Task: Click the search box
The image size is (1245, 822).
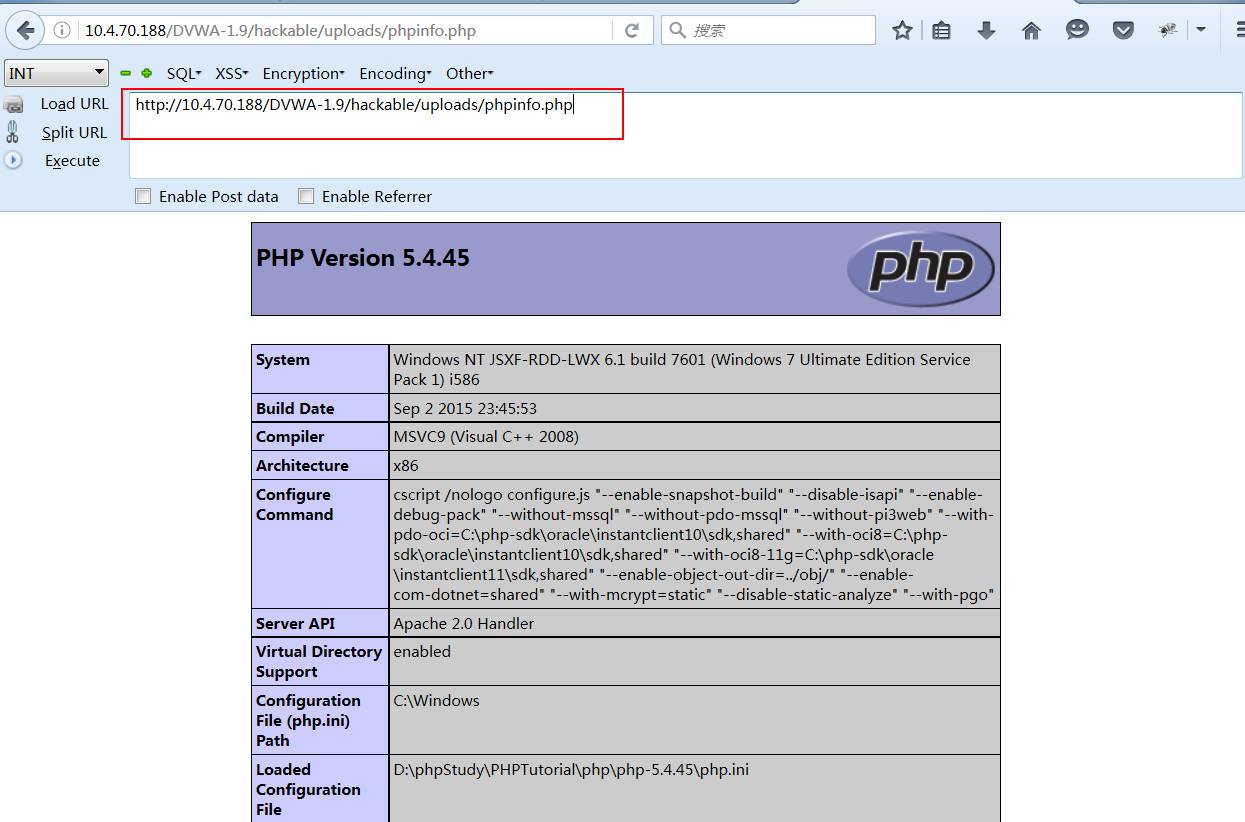Action: [768, 30]
